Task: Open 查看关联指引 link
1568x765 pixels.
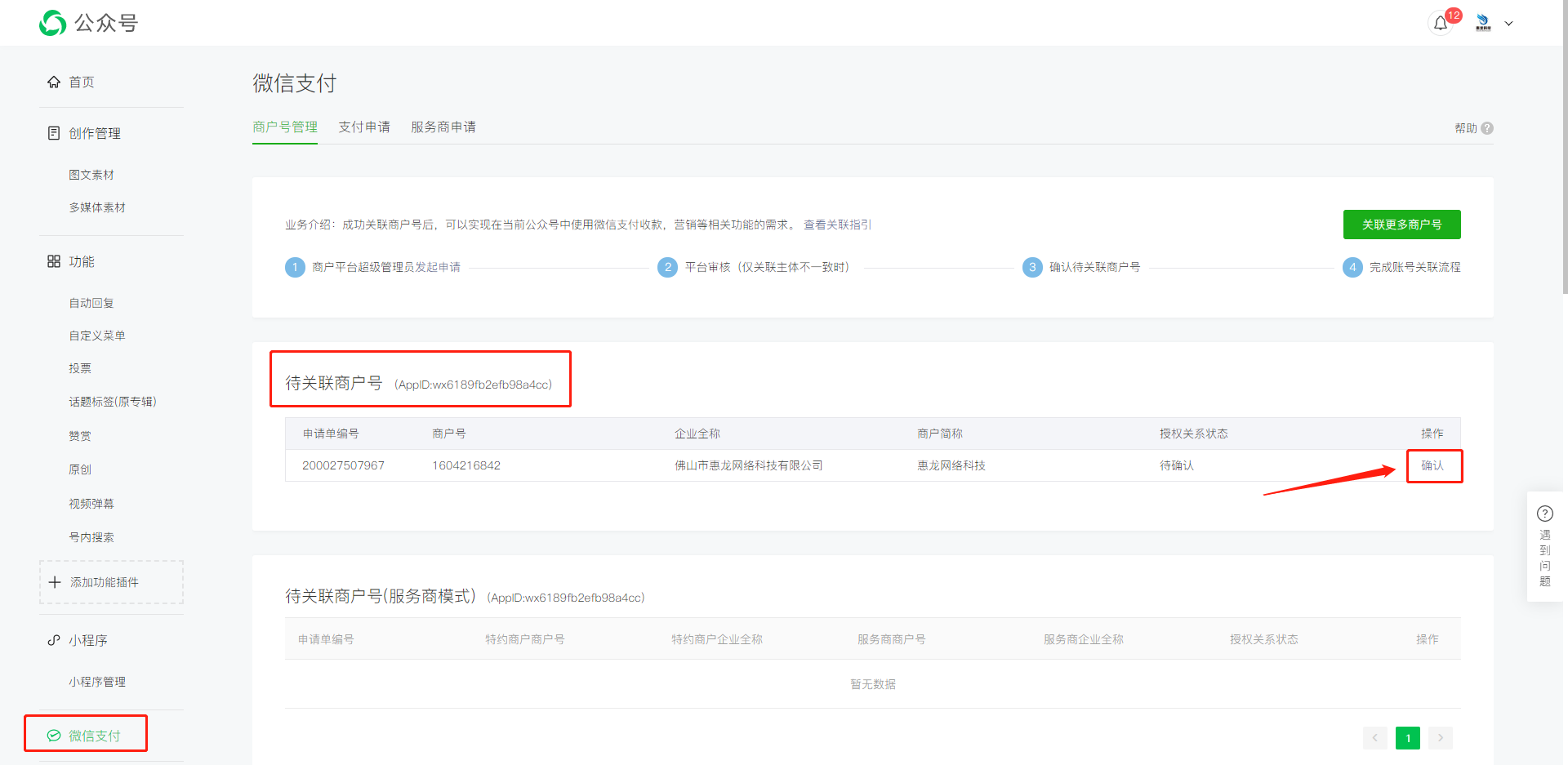Action: [x=837, y=225]
